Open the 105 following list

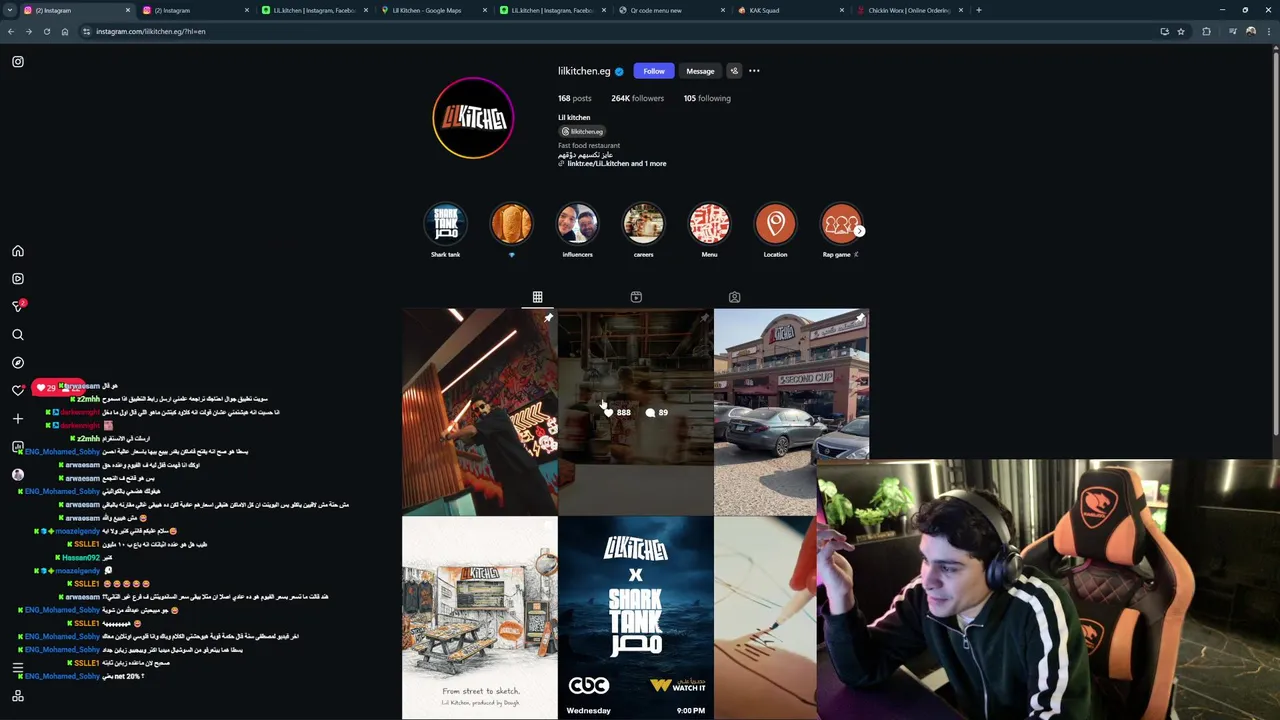707,98
